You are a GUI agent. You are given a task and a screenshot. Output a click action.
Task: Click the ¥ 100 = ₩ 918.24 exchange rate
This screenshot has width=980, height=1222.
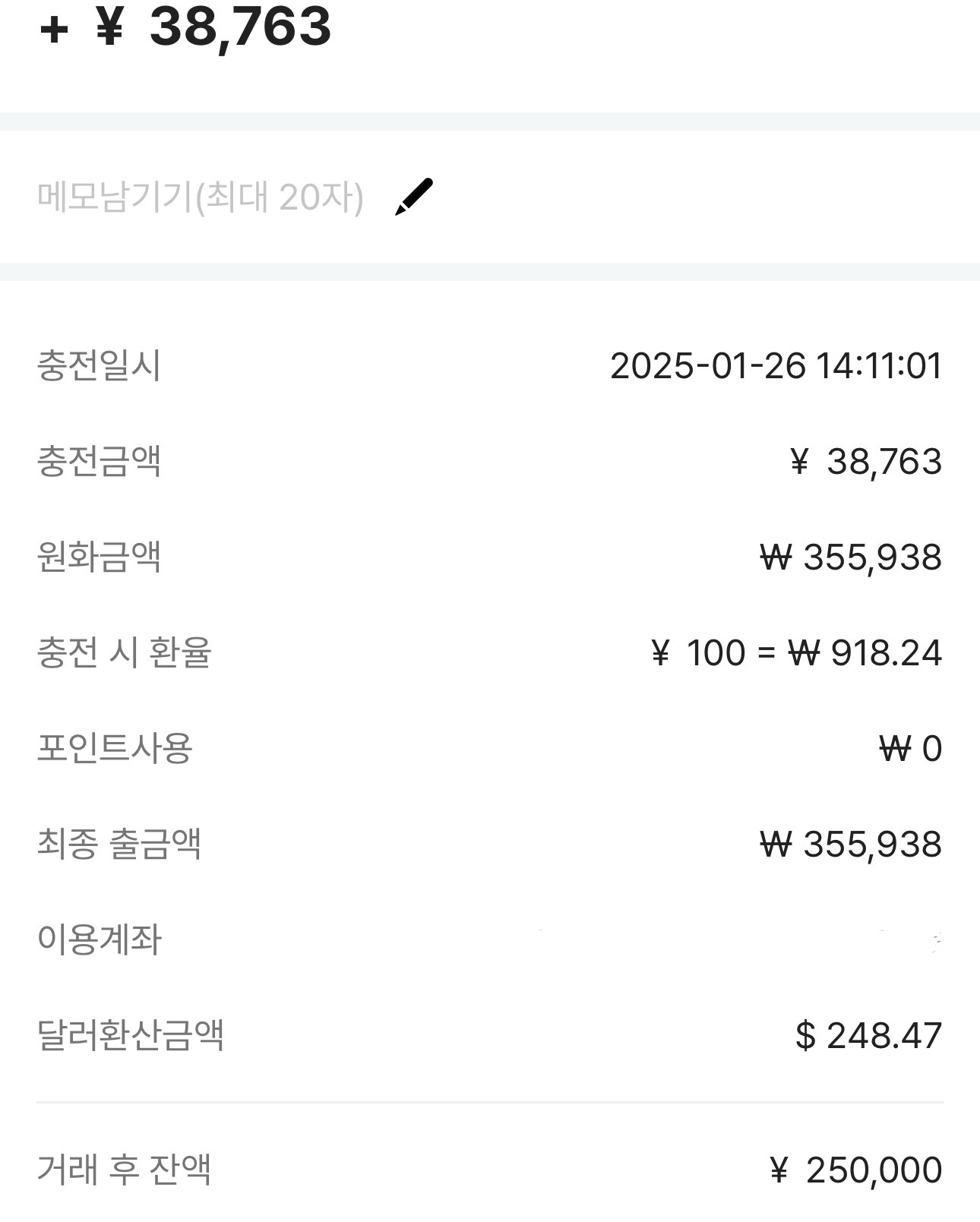click(x=796, y=653)
